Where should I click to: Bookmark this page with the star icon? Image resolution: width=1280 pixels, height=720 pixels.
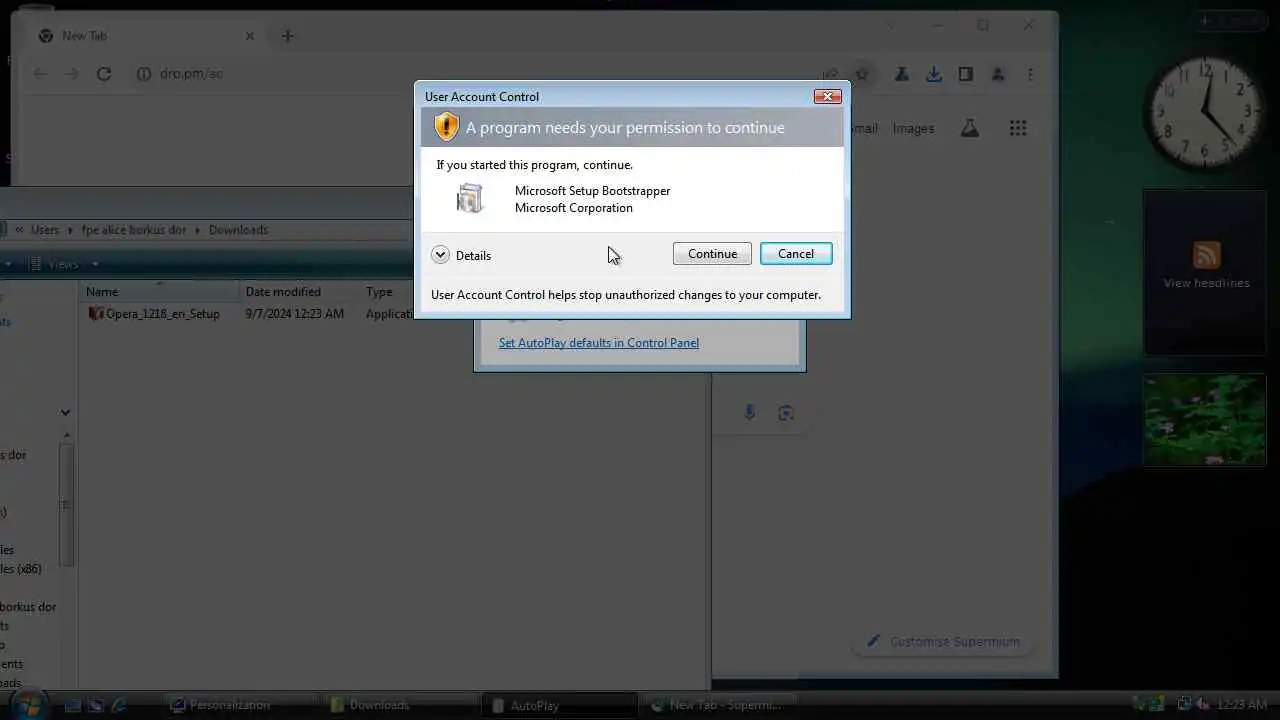point(862,74)
